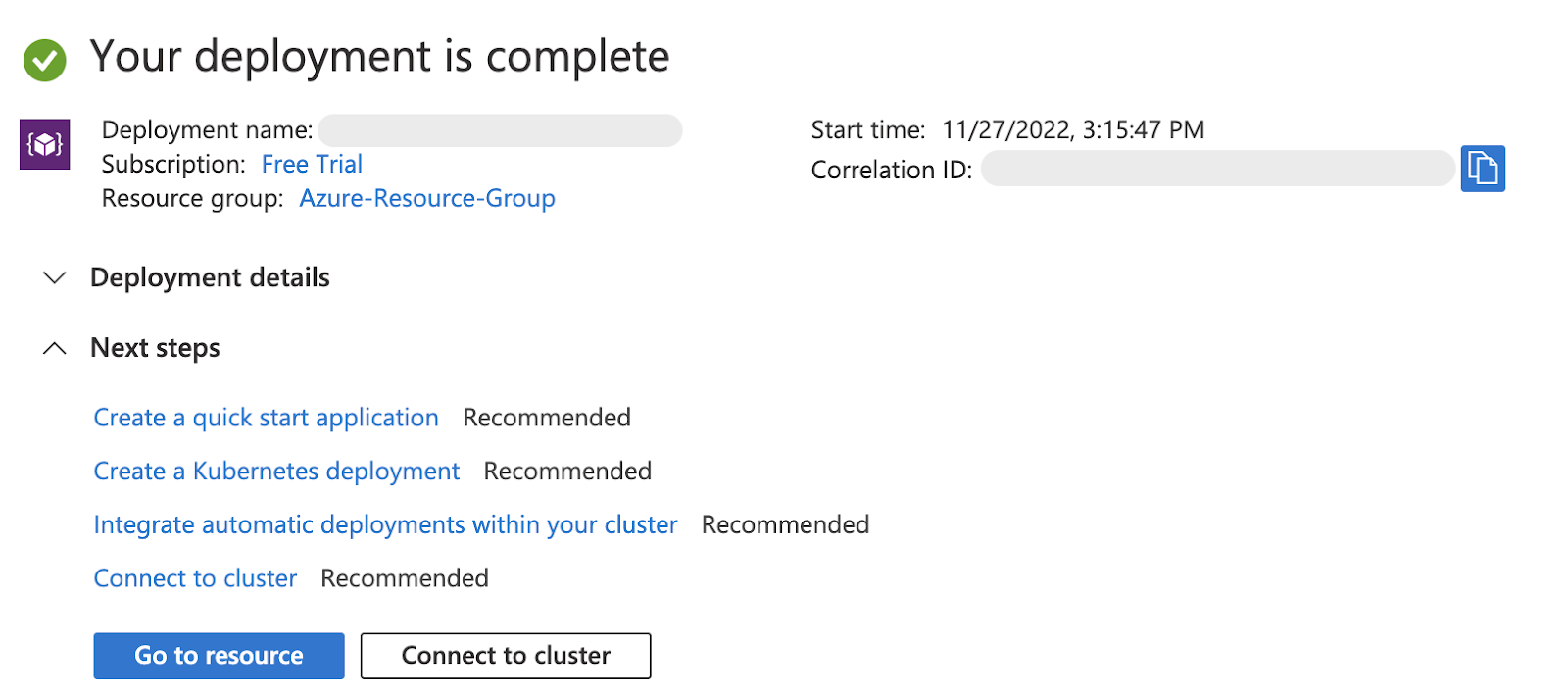Select Integrate automatic deployments within your cluster

pyautogui.click(x=385, y=525)
